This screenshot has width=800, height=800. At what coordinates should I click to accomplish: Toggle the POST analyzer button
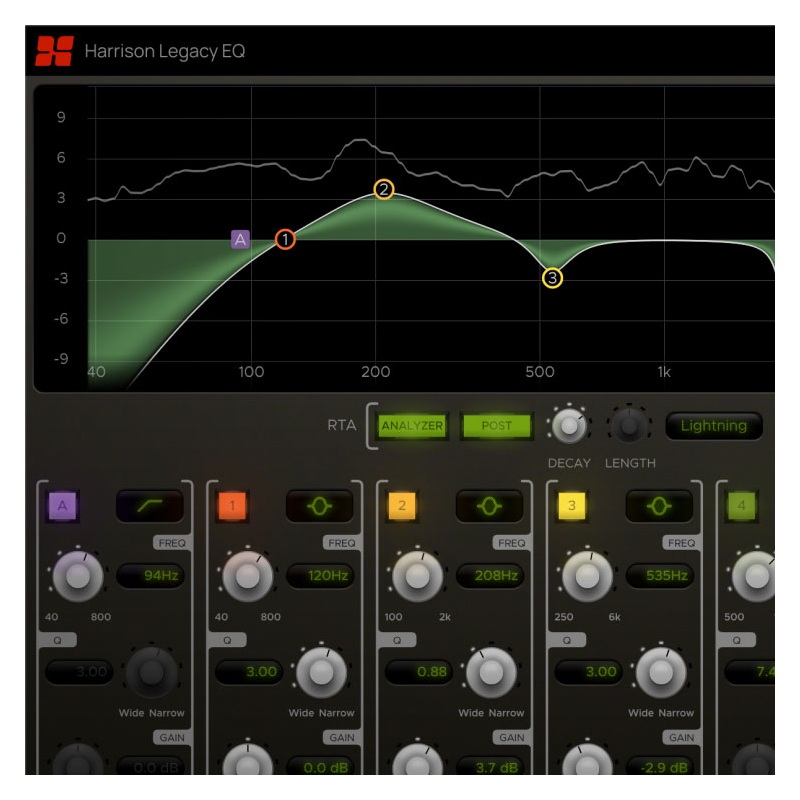point(496,426)
